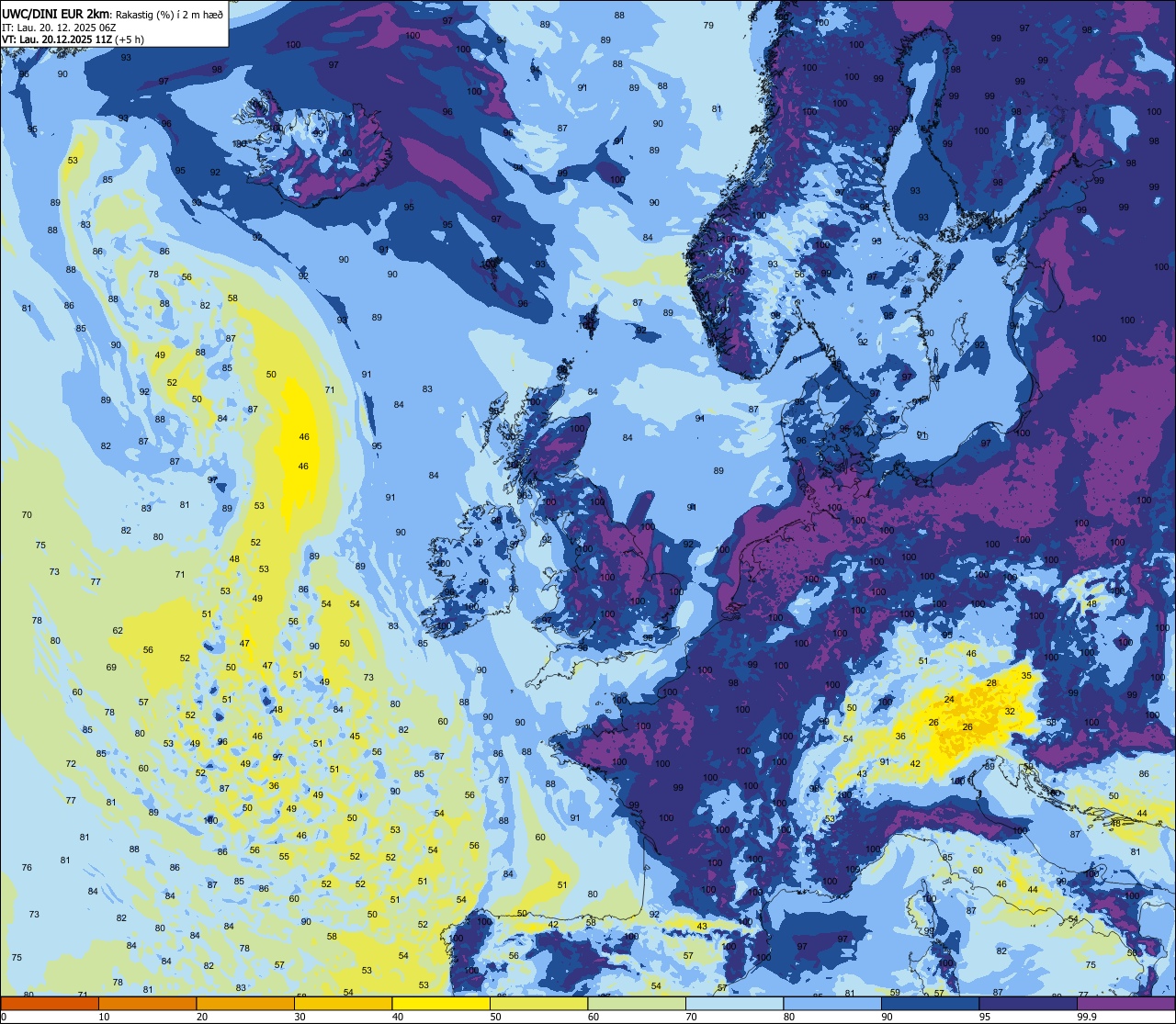Click the '10' legend scale label
Screen dimensions: 1176x1024
click(104, 1017)
